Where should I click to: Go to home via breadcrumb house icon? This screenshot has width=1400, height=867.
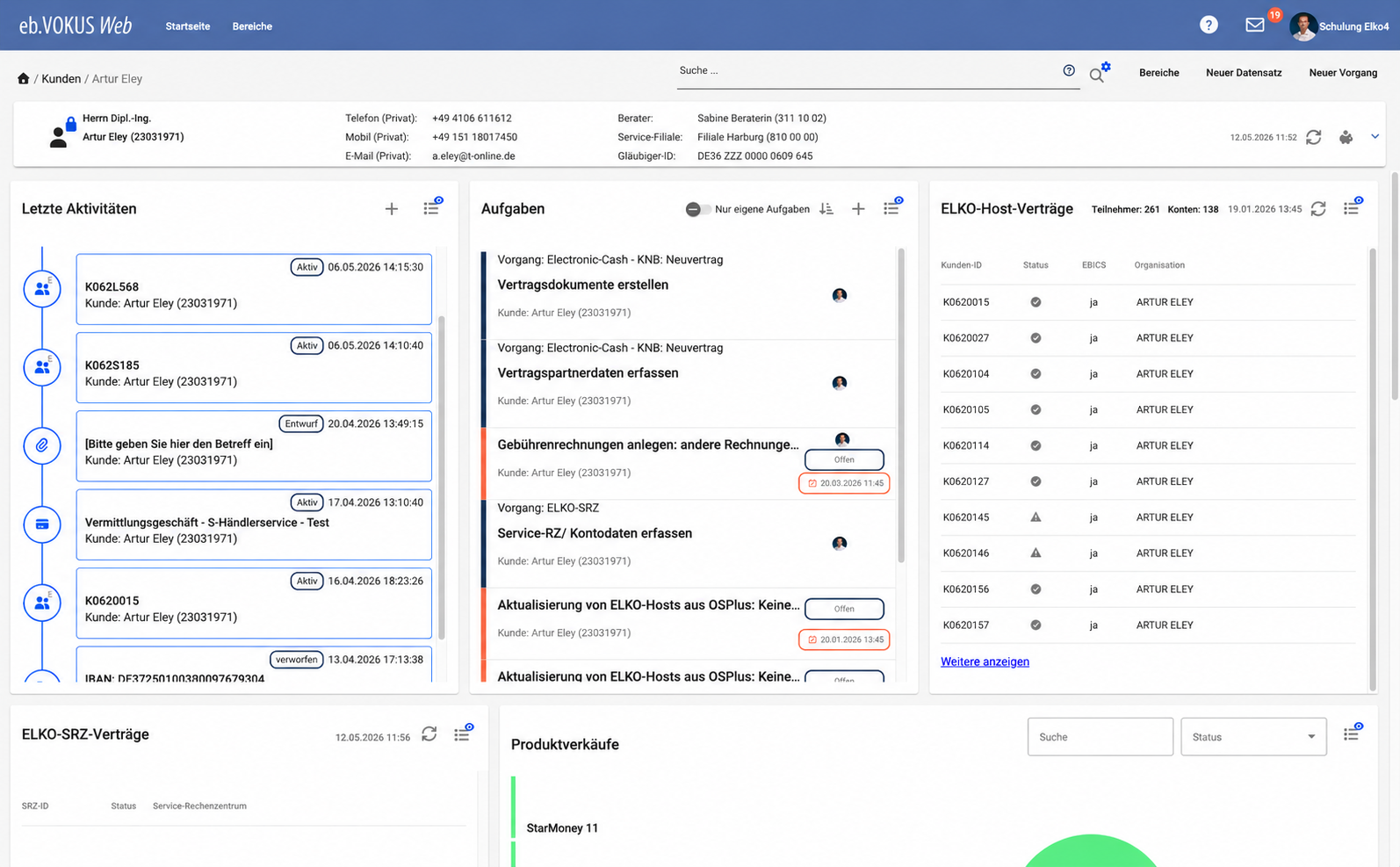[24, 78]
